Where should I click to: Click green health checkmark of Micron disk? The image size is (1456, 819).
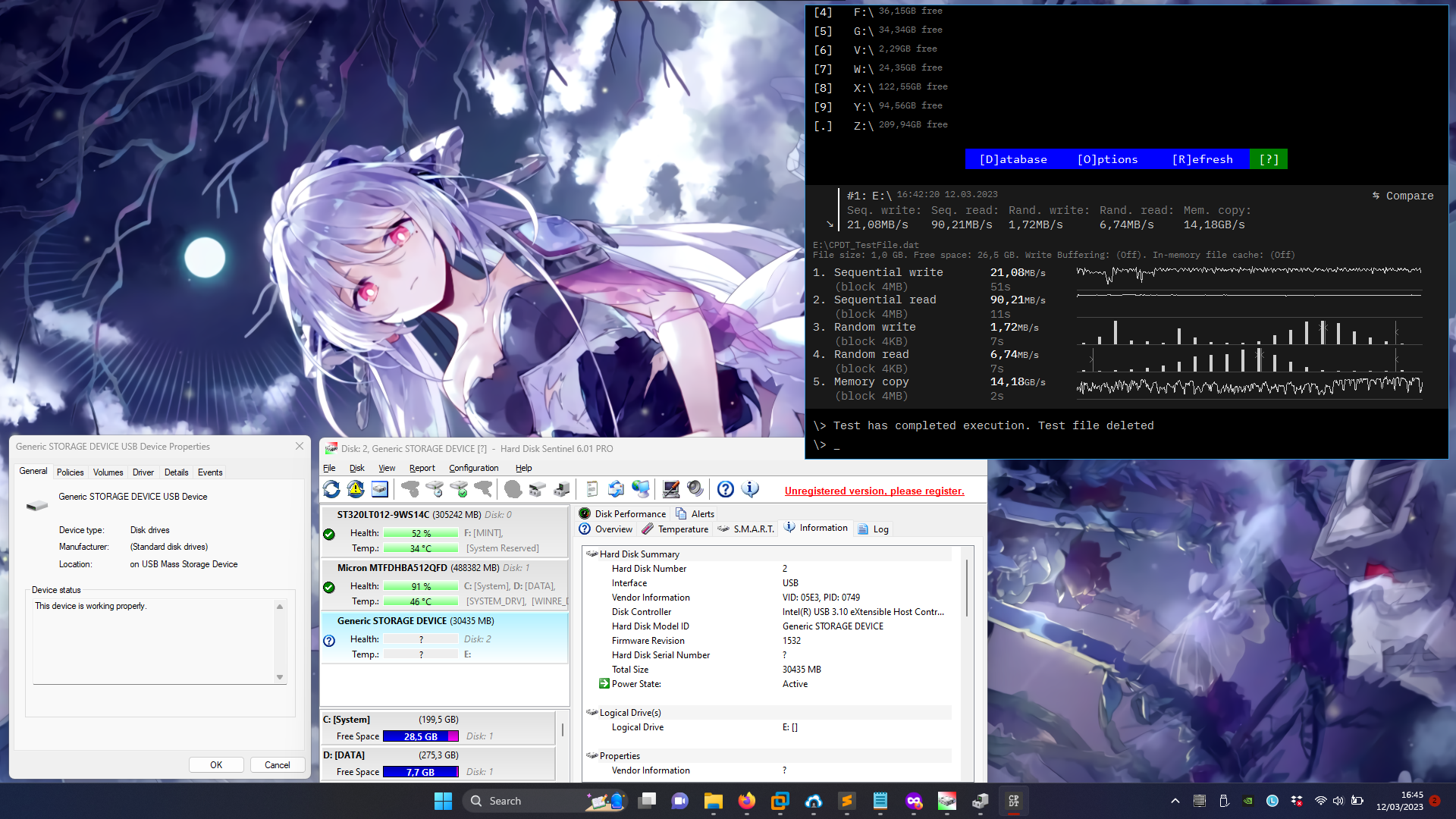329,587
